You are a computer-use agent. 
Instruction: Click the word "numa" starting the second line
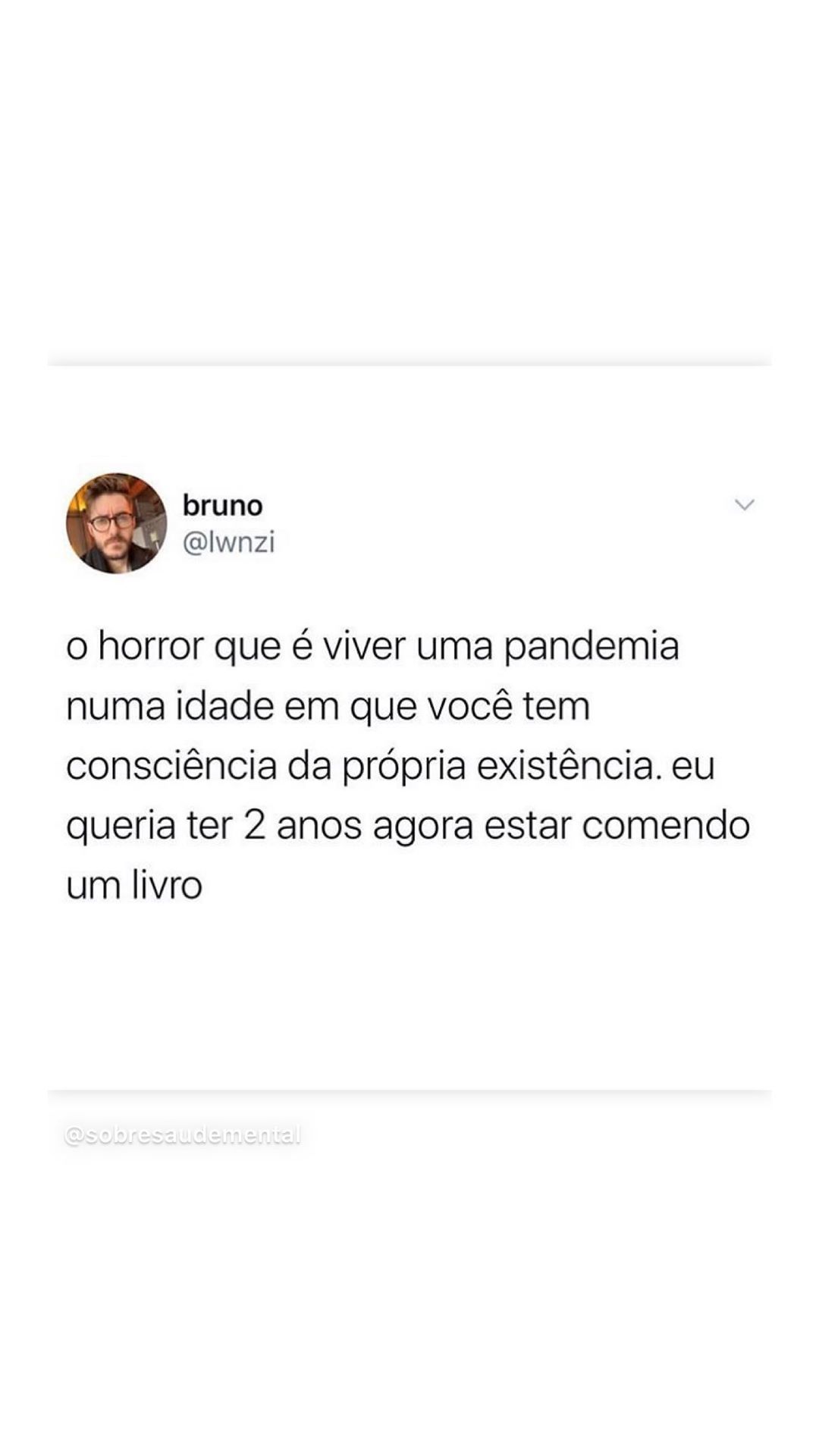pos(116,707)
